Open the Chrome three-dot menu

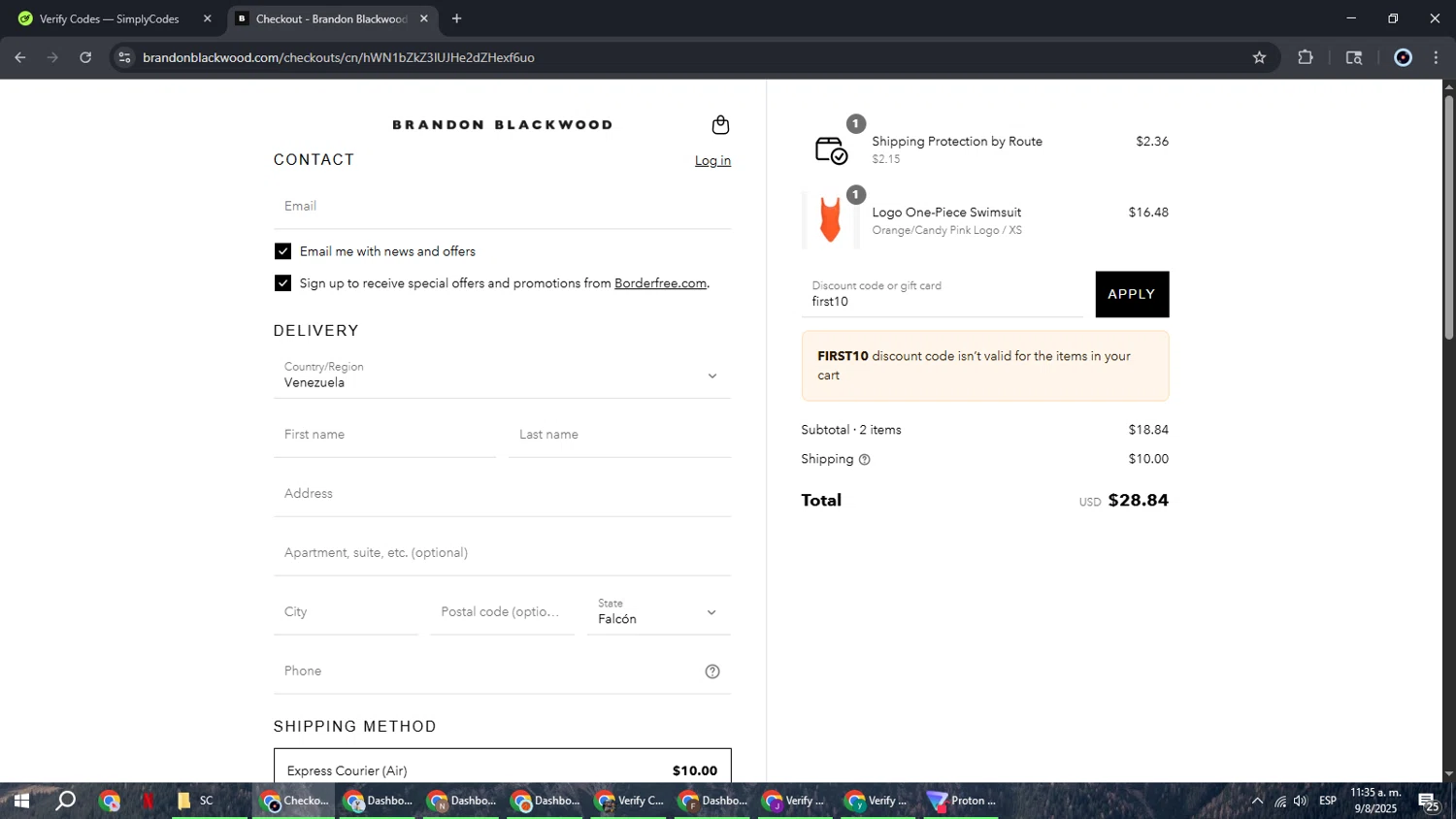point(1436,57)
